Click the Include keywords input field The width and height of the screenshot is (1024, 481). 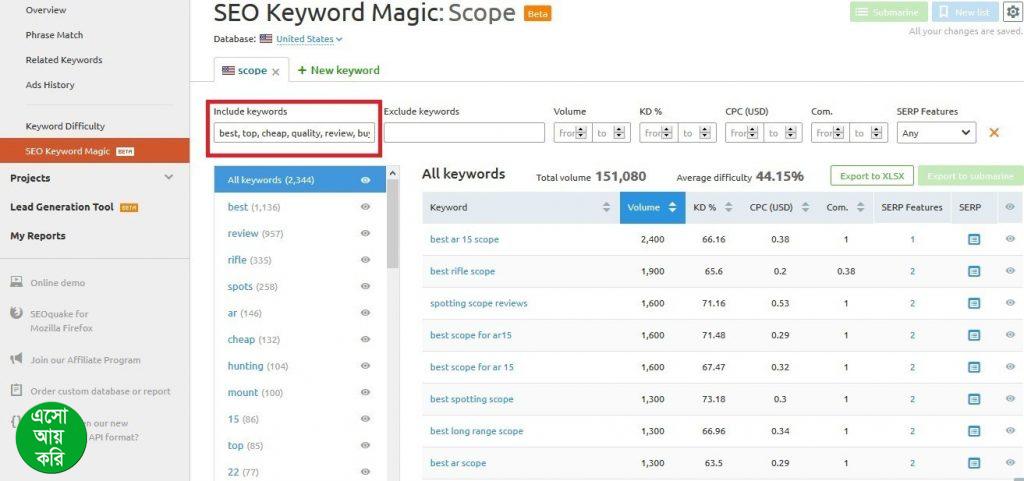(294, 133)
